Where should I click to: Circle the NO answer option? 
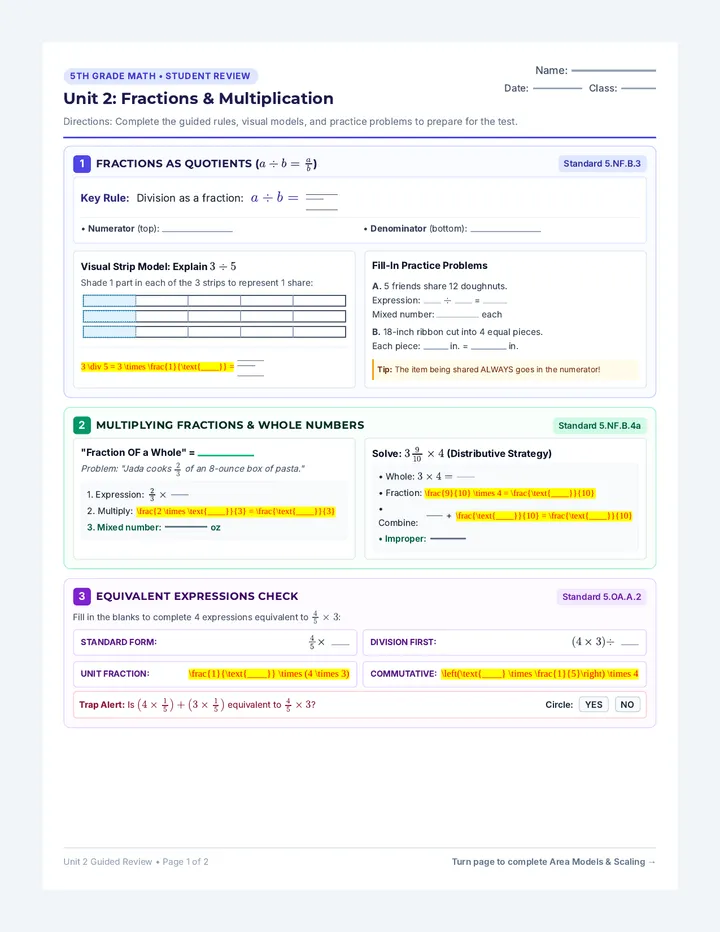627,704
